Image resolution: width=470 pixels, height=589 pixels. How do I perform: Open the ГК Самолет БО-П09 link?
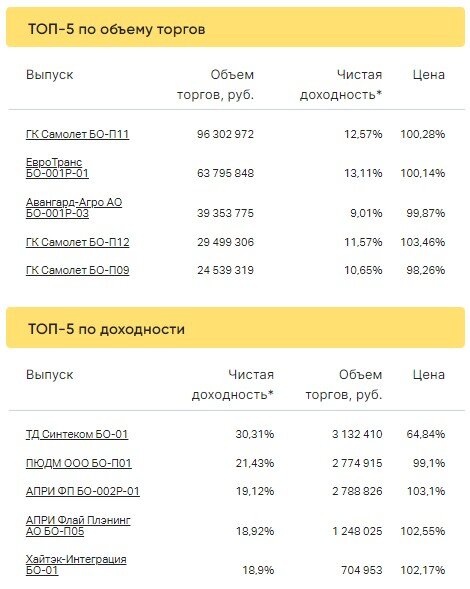coord(77,270)
